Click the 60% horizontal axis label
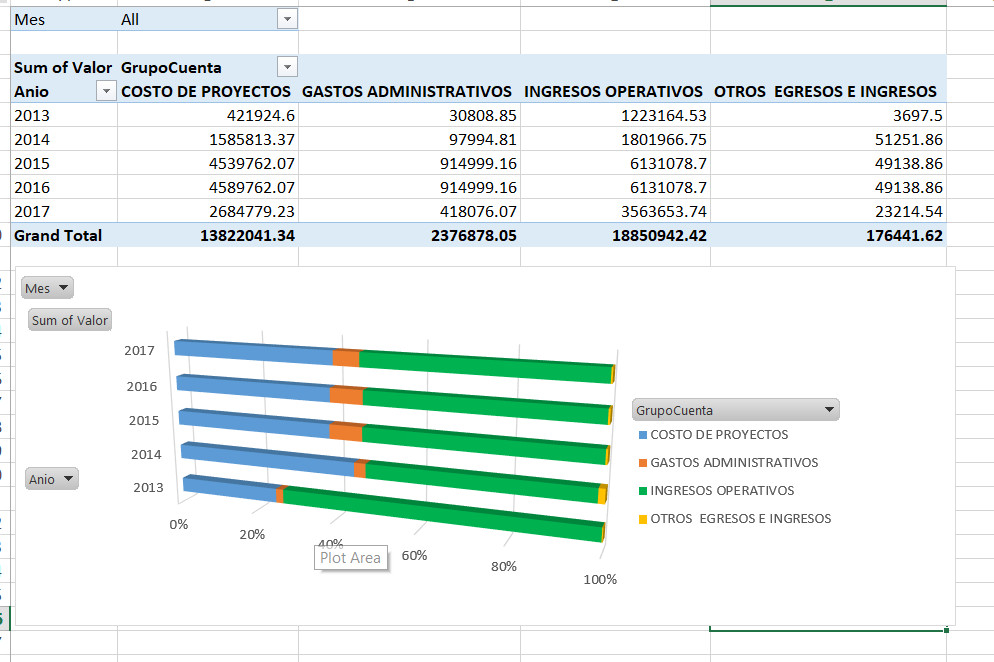This screenshot has height=662, width=994. [x=414, y=555]
